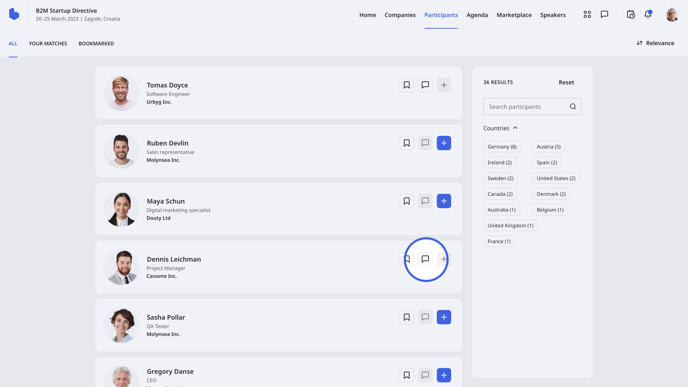
Task: Open Tomas Doyce's profile name
Action: click(x=167, y=85)
